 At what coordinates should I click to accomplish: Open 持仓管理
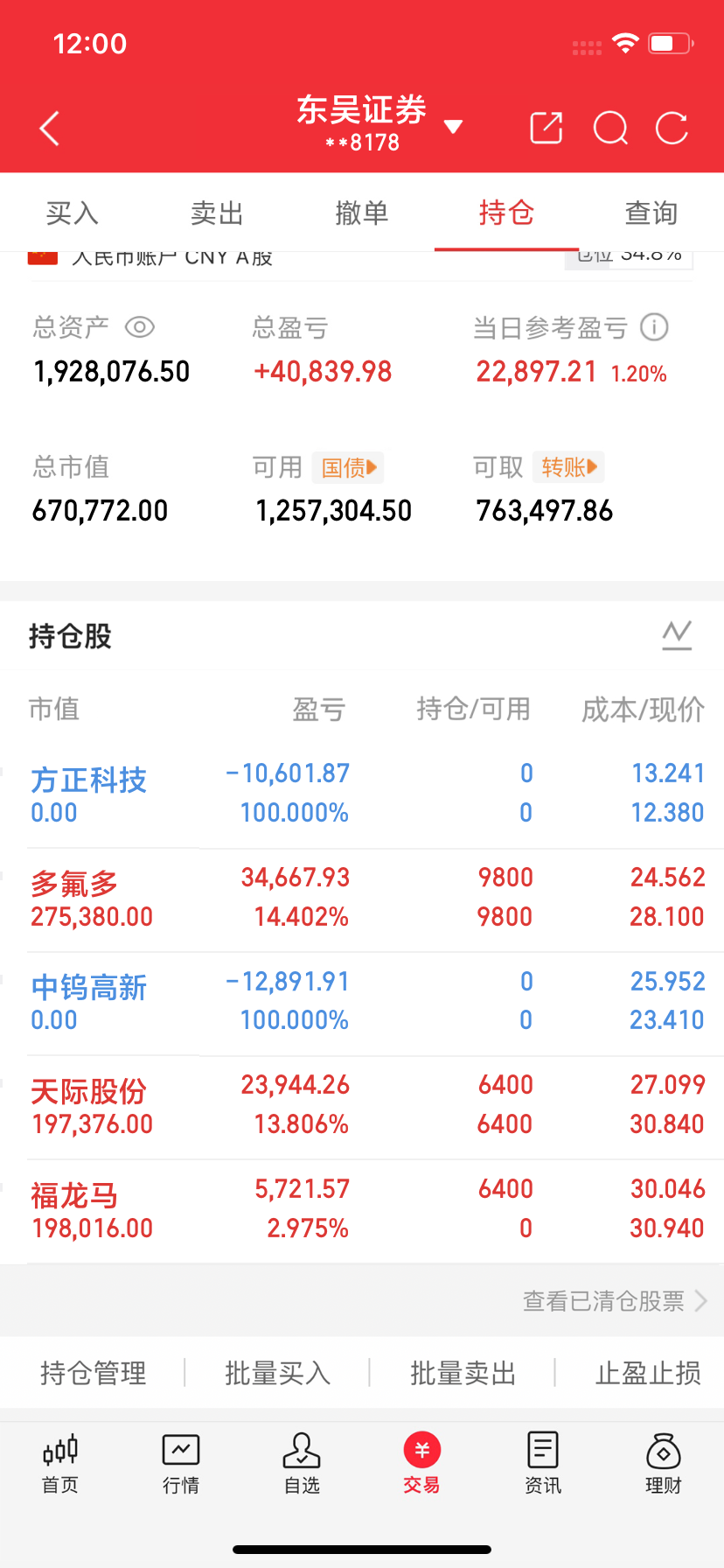(x=93, y=1373)
